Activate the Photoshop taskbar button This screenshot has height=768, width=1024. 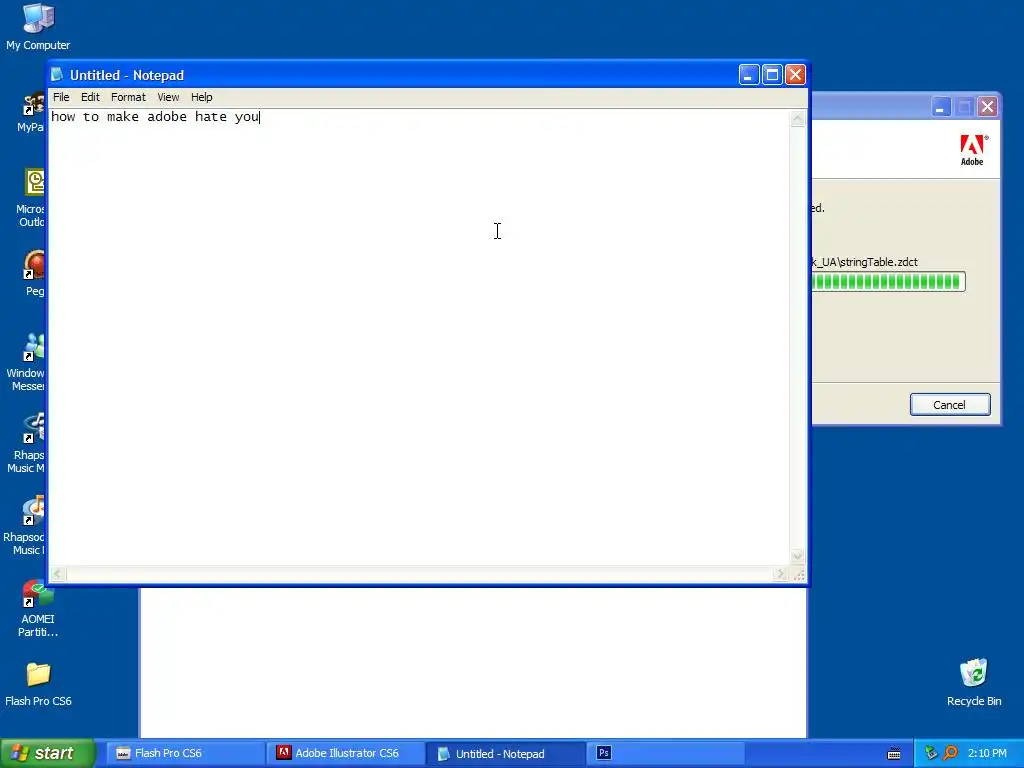pos(666,754)
